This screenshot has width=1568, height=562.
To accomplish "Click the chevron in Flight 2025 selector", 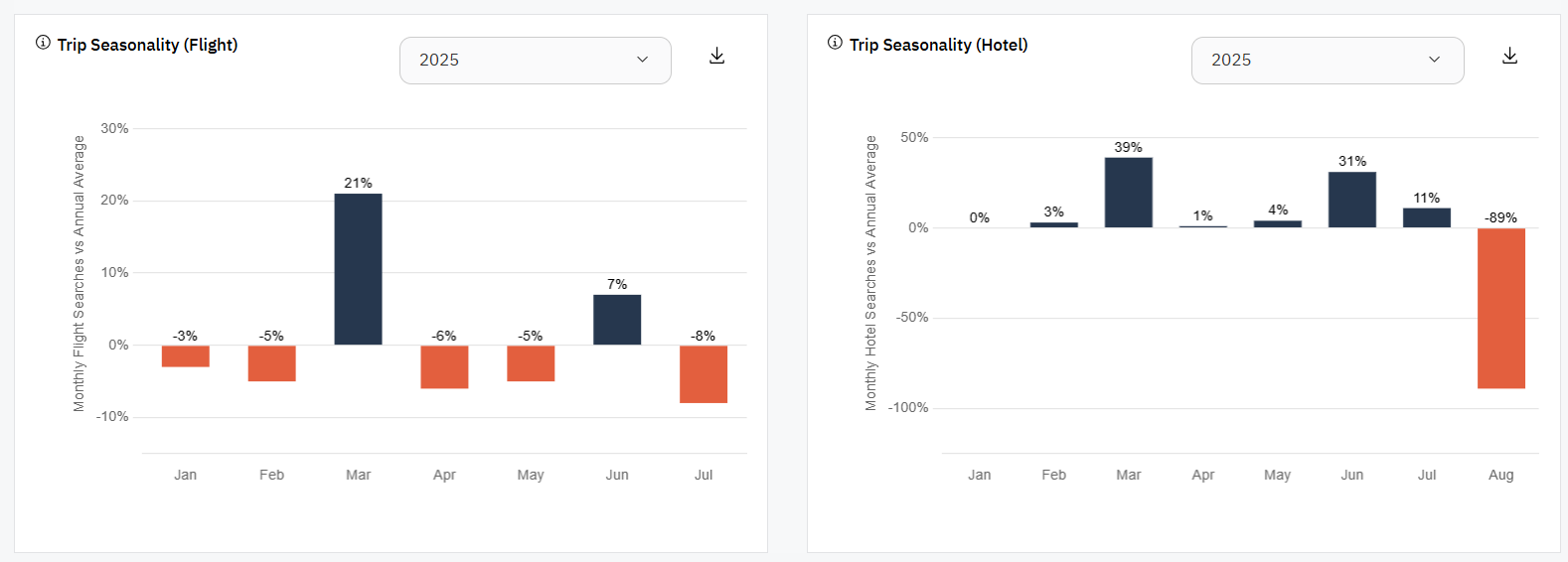I will 642,61.
